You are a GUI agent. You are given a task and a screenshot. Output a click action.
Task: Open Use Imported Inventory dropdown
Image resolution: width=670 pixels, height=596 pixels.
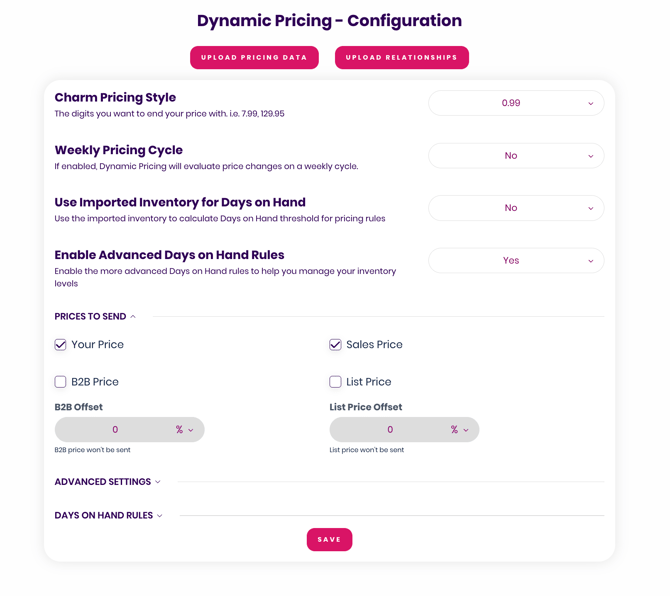(x=515, y=208)
